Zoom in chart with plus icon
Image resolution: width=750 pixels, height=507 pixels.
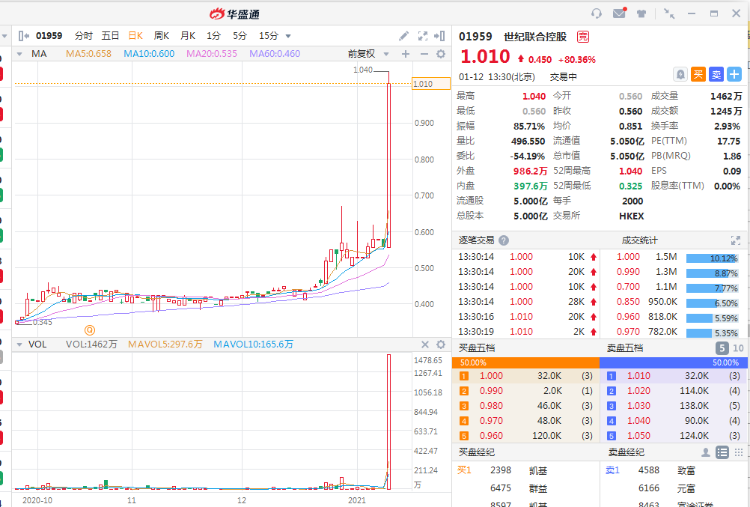click(406, 54)
